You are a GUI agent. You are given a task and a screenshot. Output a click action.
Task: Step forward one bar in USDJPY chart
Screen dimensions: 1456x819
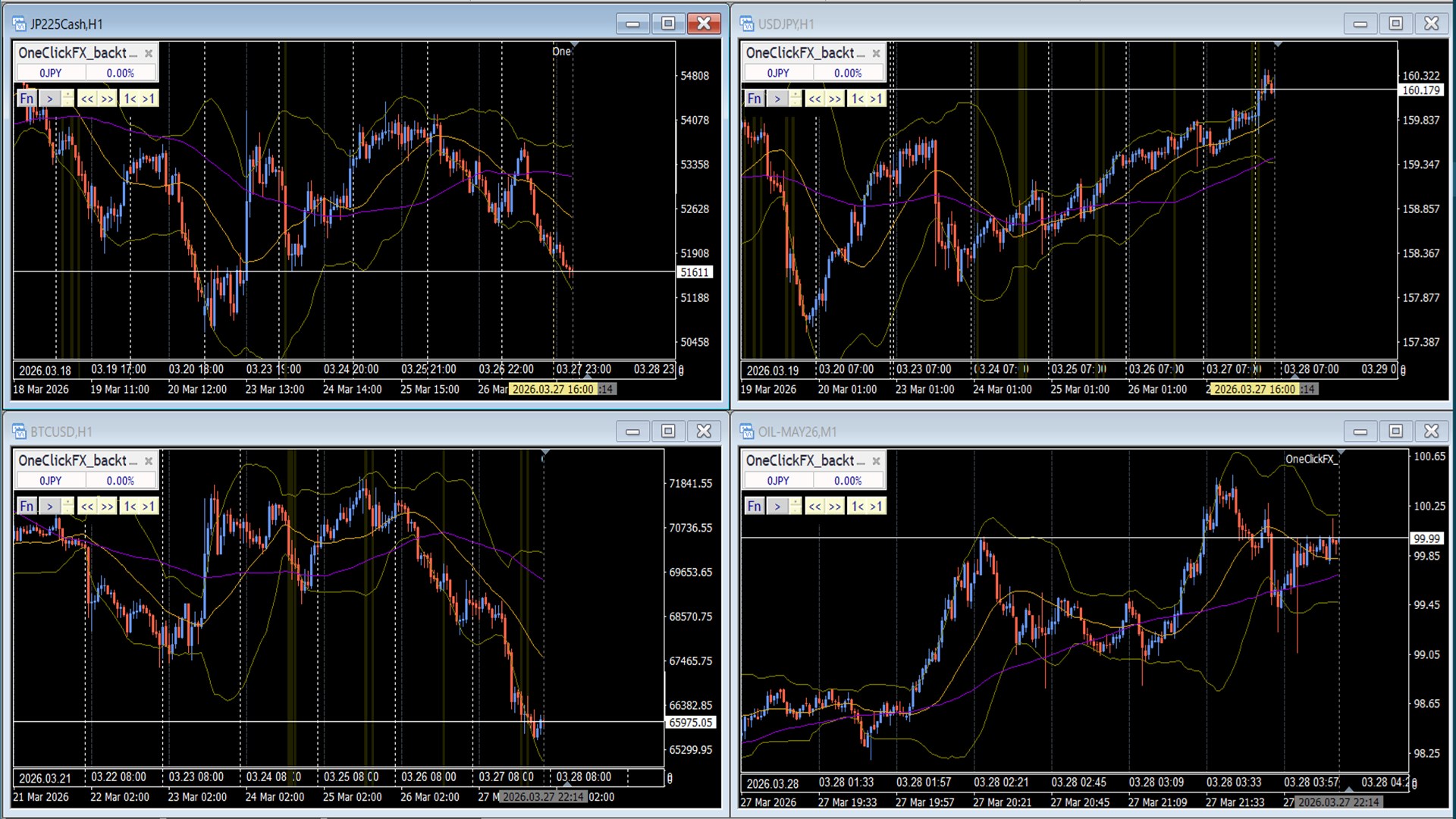(876, 99)
